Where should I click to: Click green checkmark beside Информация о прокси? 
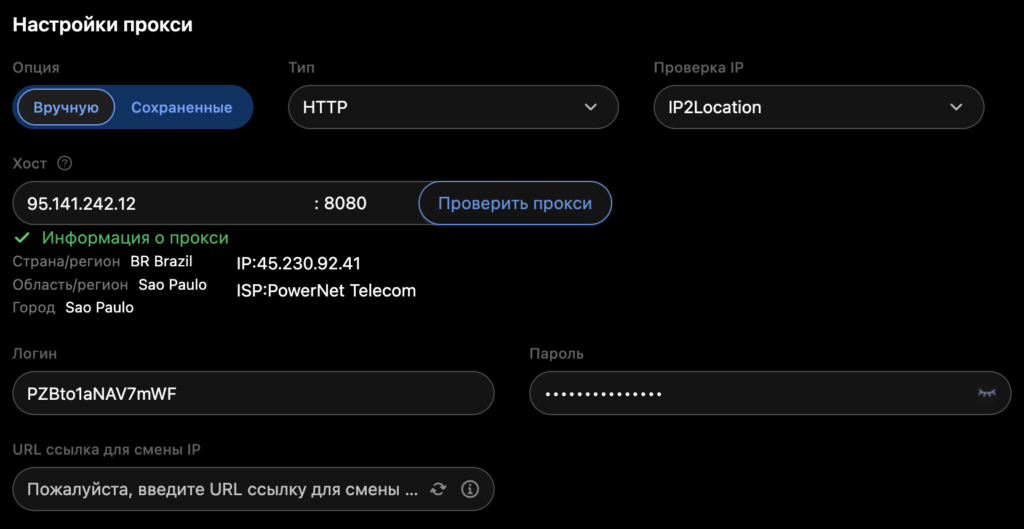point(22,238)
